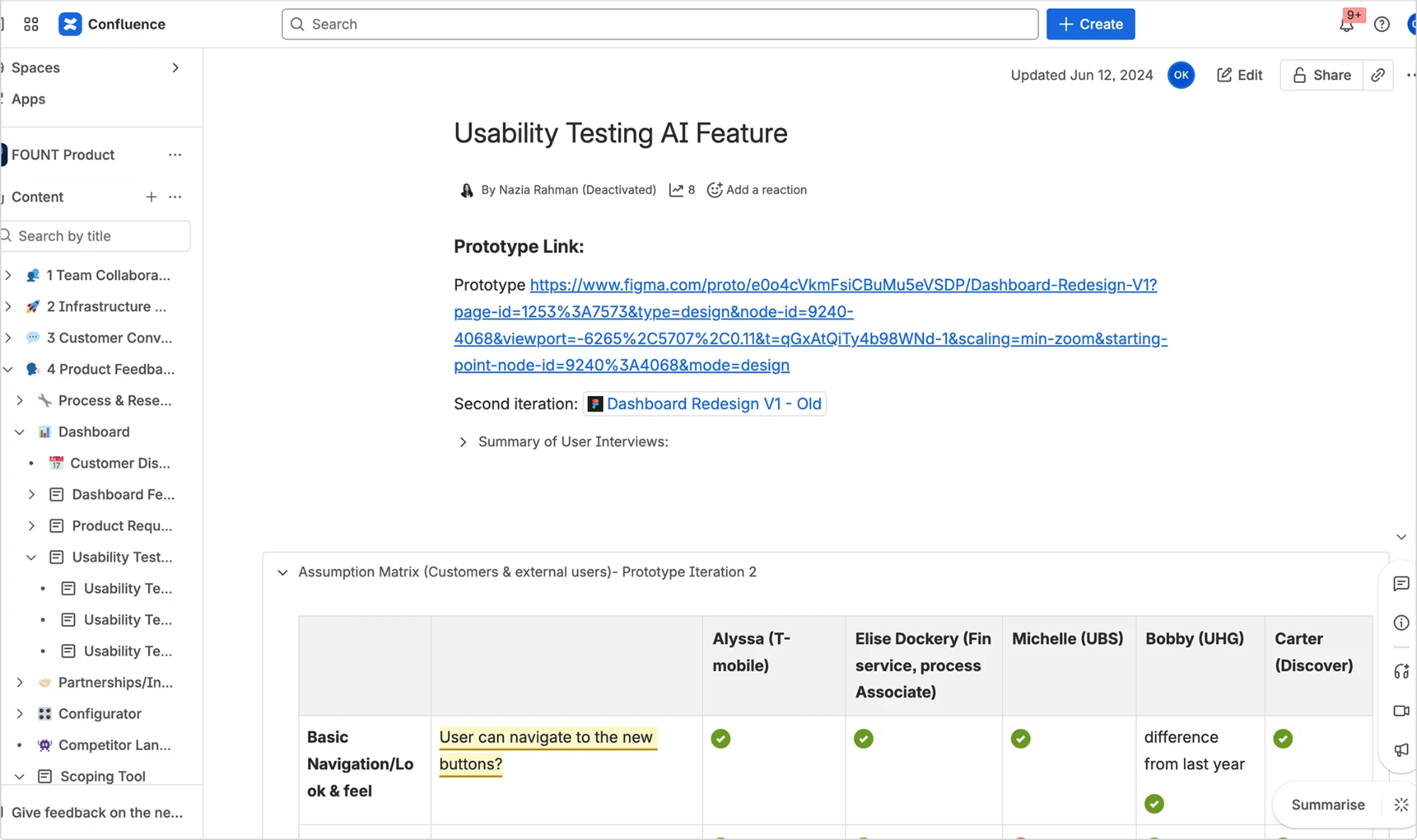Click the Share button
The width and height of the screenshot is (1417, 840).
click(1321, 75)
